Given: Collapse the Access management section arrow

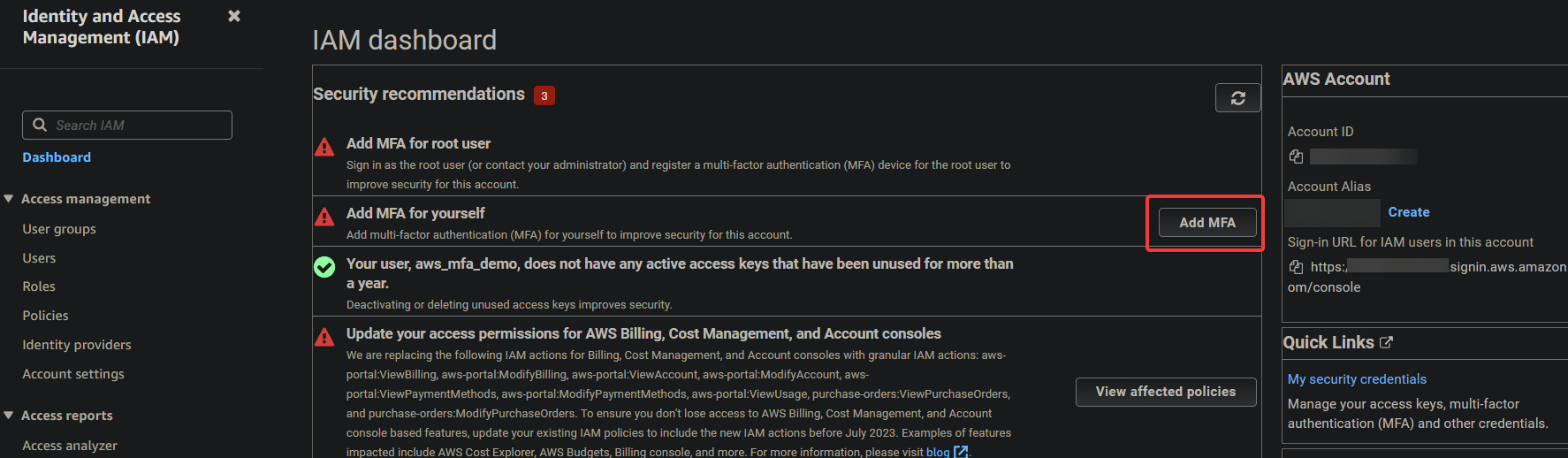Looking at the screenshot, I should (9, 199).
